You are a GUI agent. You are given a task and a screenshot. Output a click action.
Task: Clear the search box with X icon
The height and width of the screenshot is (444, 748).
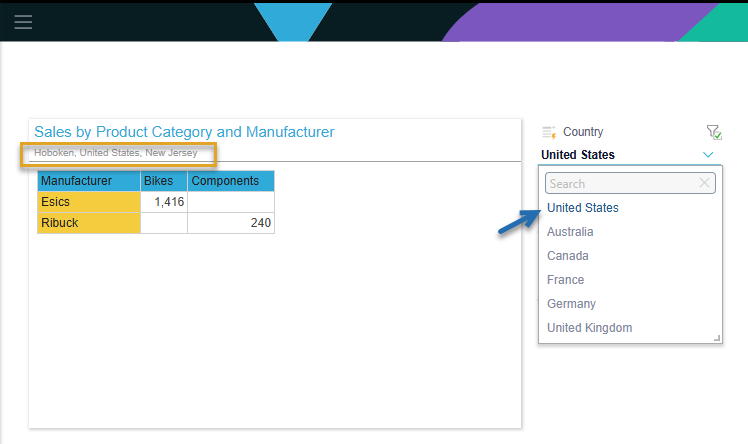tap(704, 183)
